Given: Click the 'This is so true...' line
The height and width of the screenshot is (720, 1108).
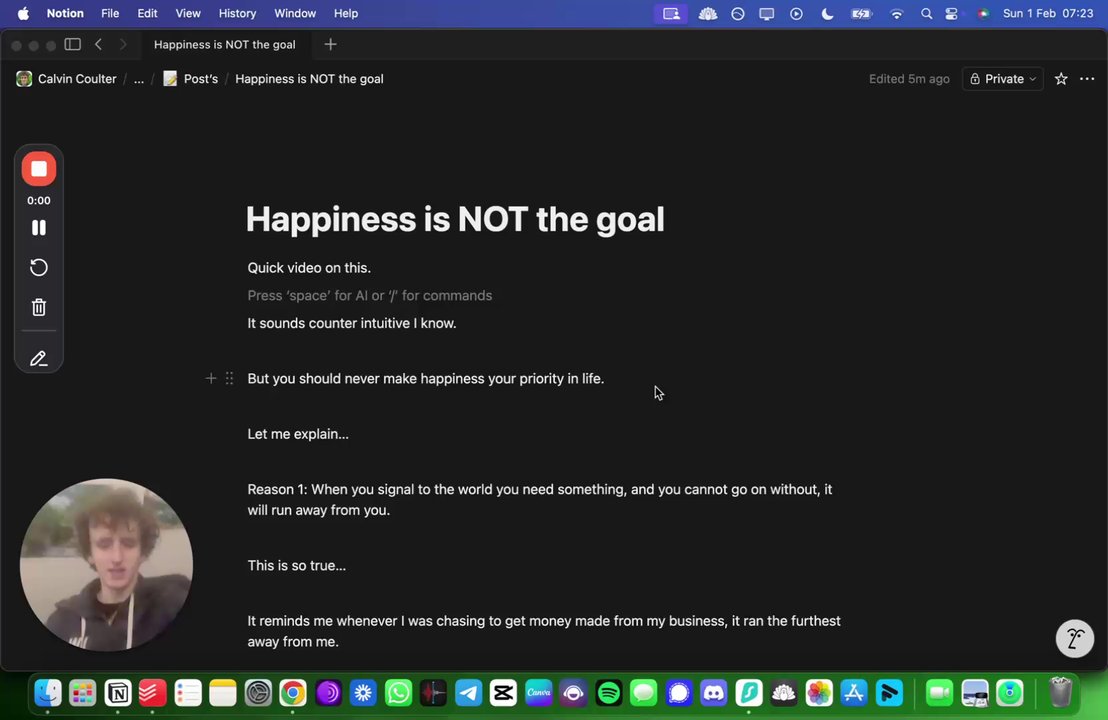Looking at the screenshot, I should pos(297,565).
